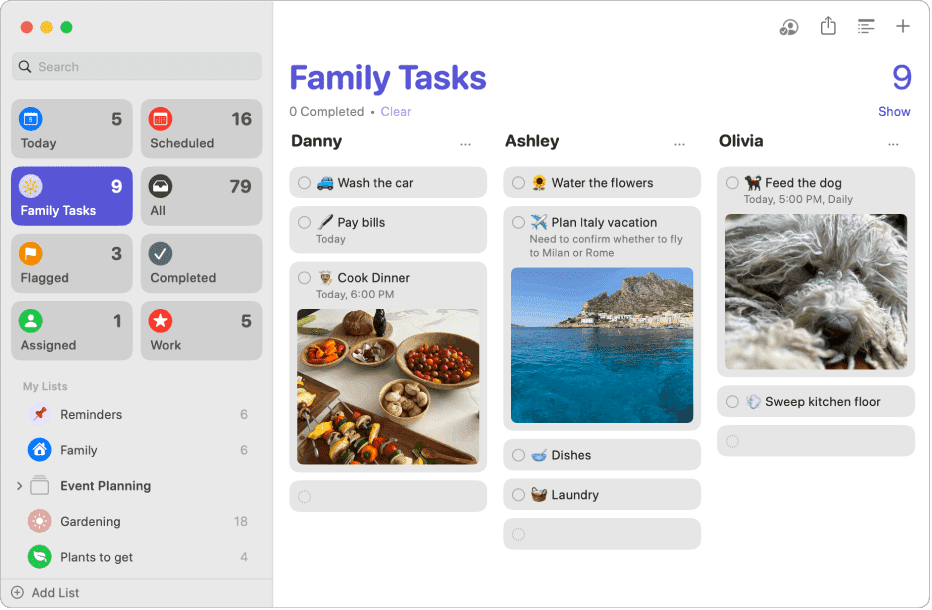The image size is (932, 610).
Task: Check off 'Water the flowers'
Action: point(518,182)
